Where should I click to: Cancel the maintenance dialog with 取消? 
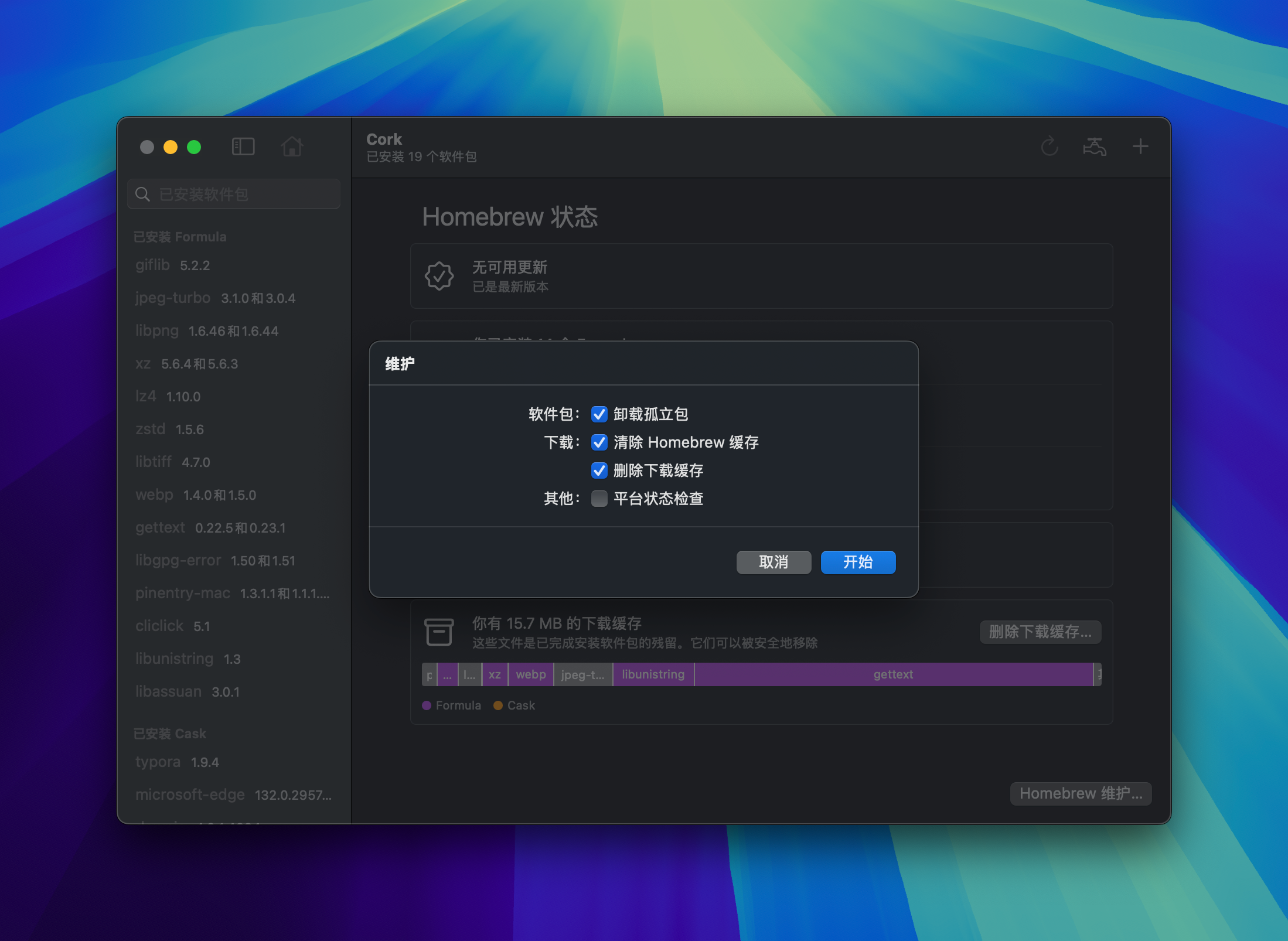774,562
